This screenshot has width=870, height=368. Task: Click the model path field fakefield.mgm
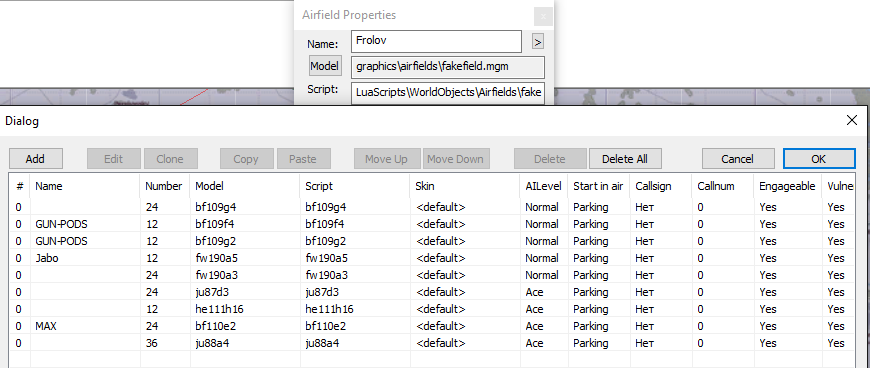point(448,67)
